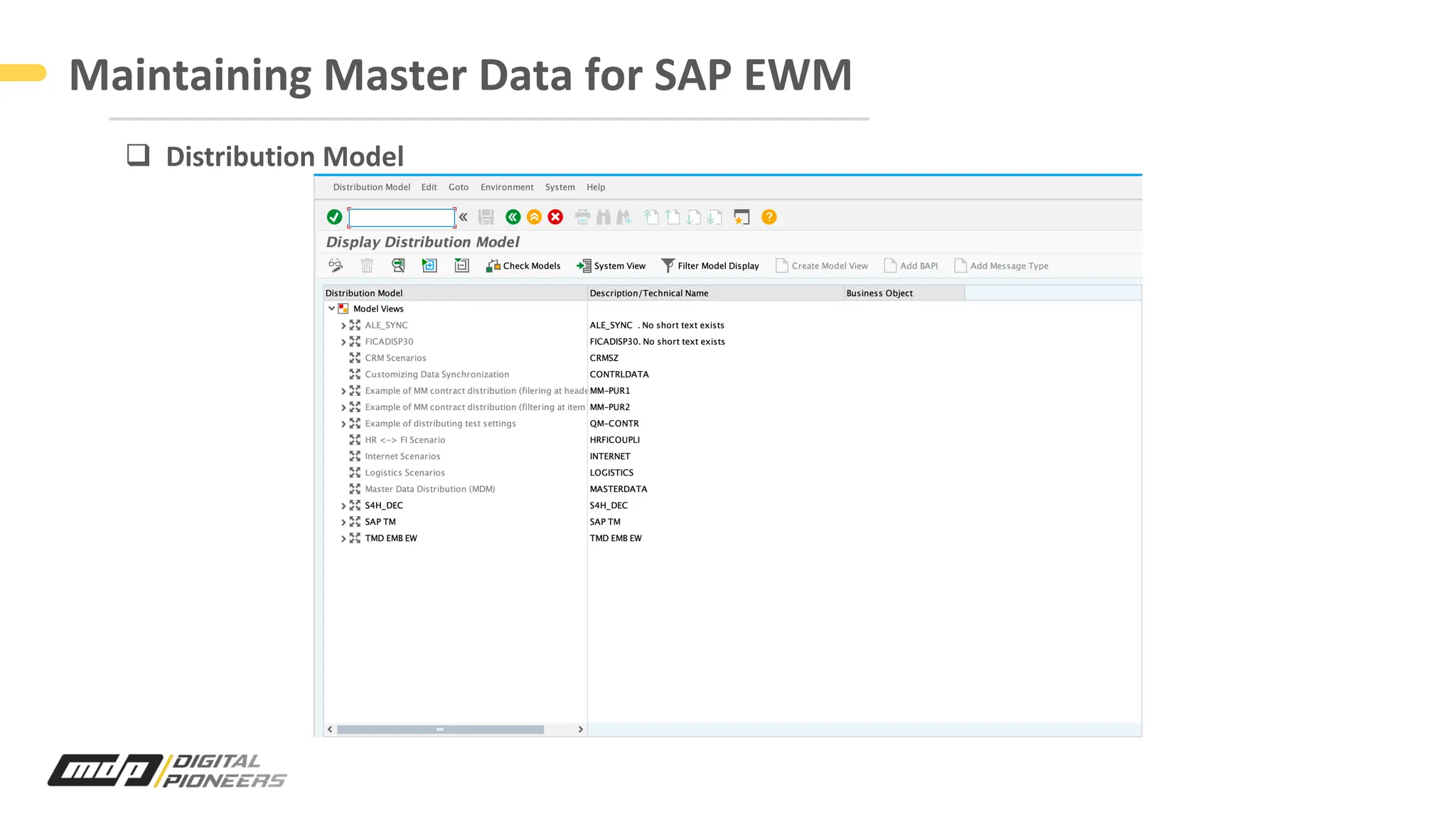Screen dimensions: 1456x819
Task: Click the First Page icon
Action: click(651, 217)
